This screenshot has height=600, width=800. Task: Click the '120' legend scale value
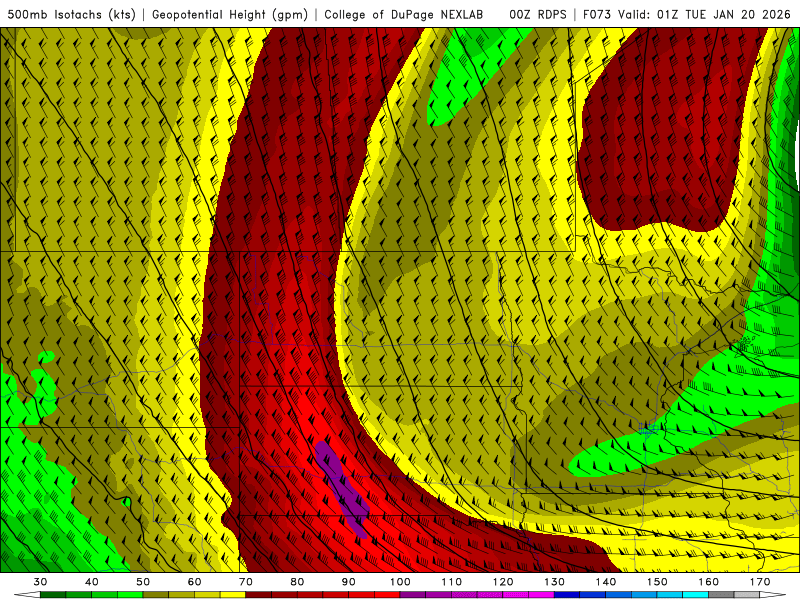pos(503,581)
